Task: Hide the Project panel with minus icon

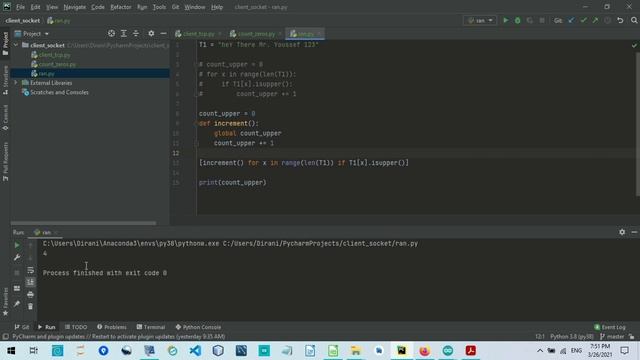Action: [x=163, y=33]
